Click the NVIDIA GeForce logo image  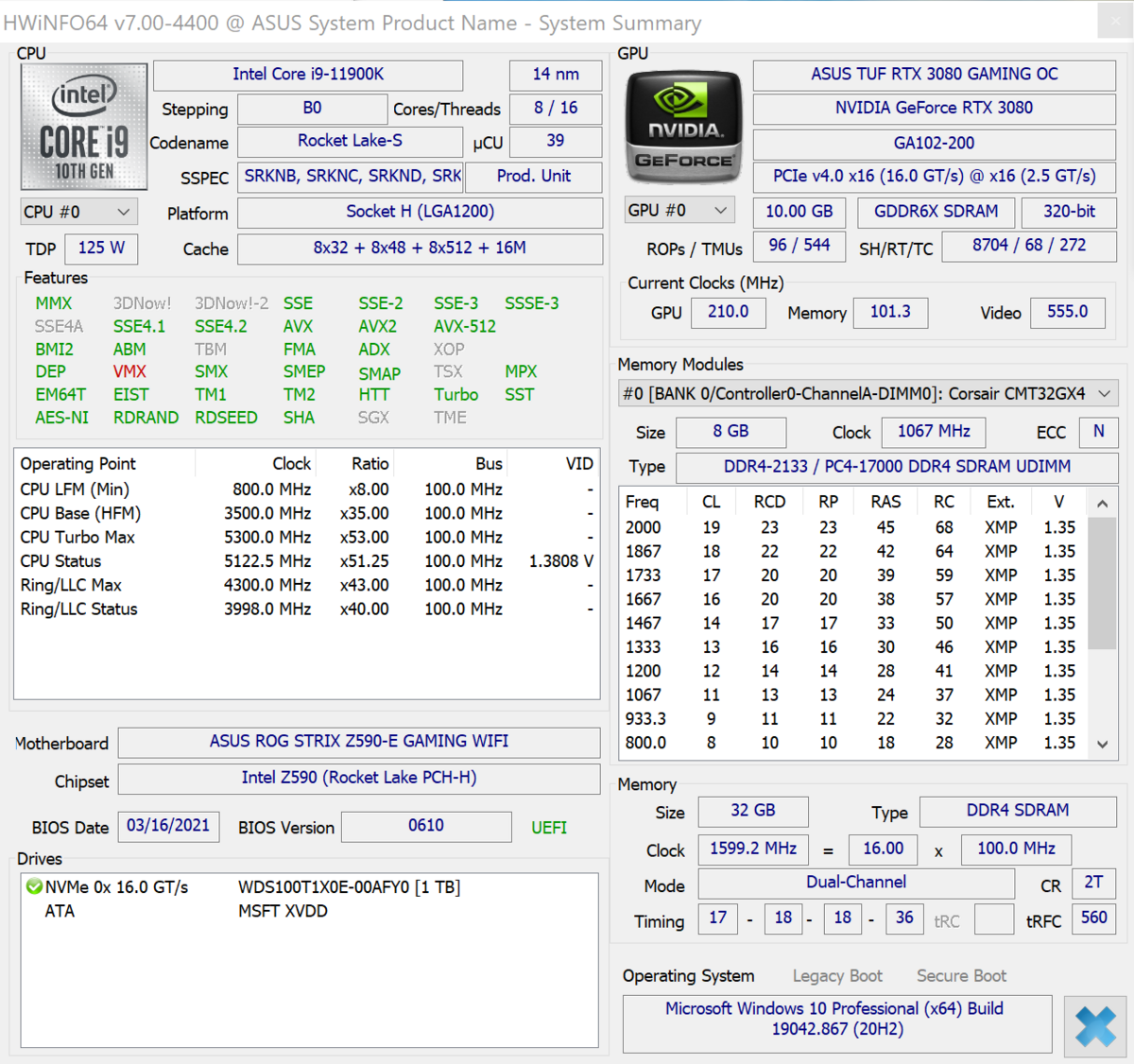(684, 127)
